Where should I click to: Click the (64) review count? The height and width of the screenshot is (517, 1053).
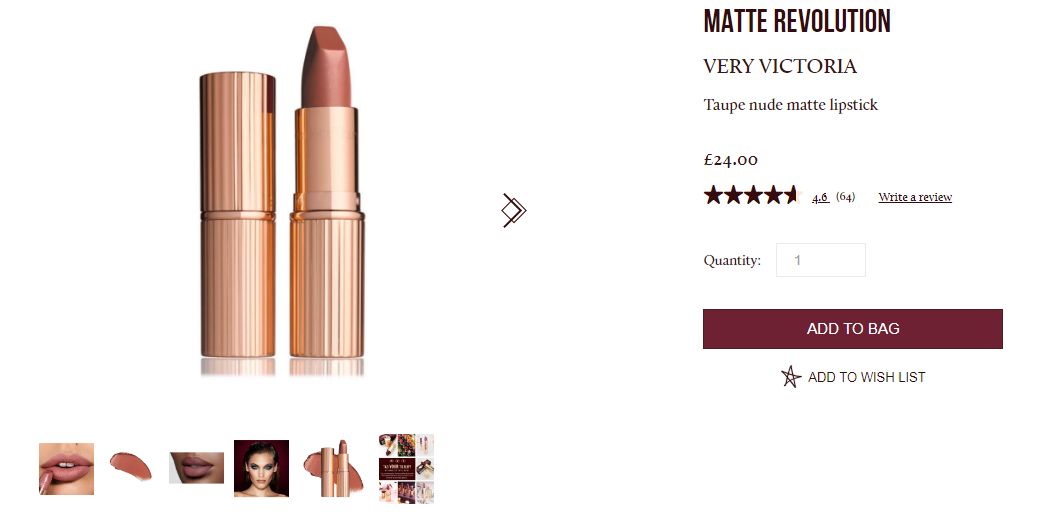pyautogui.click(x=845, y=197)
